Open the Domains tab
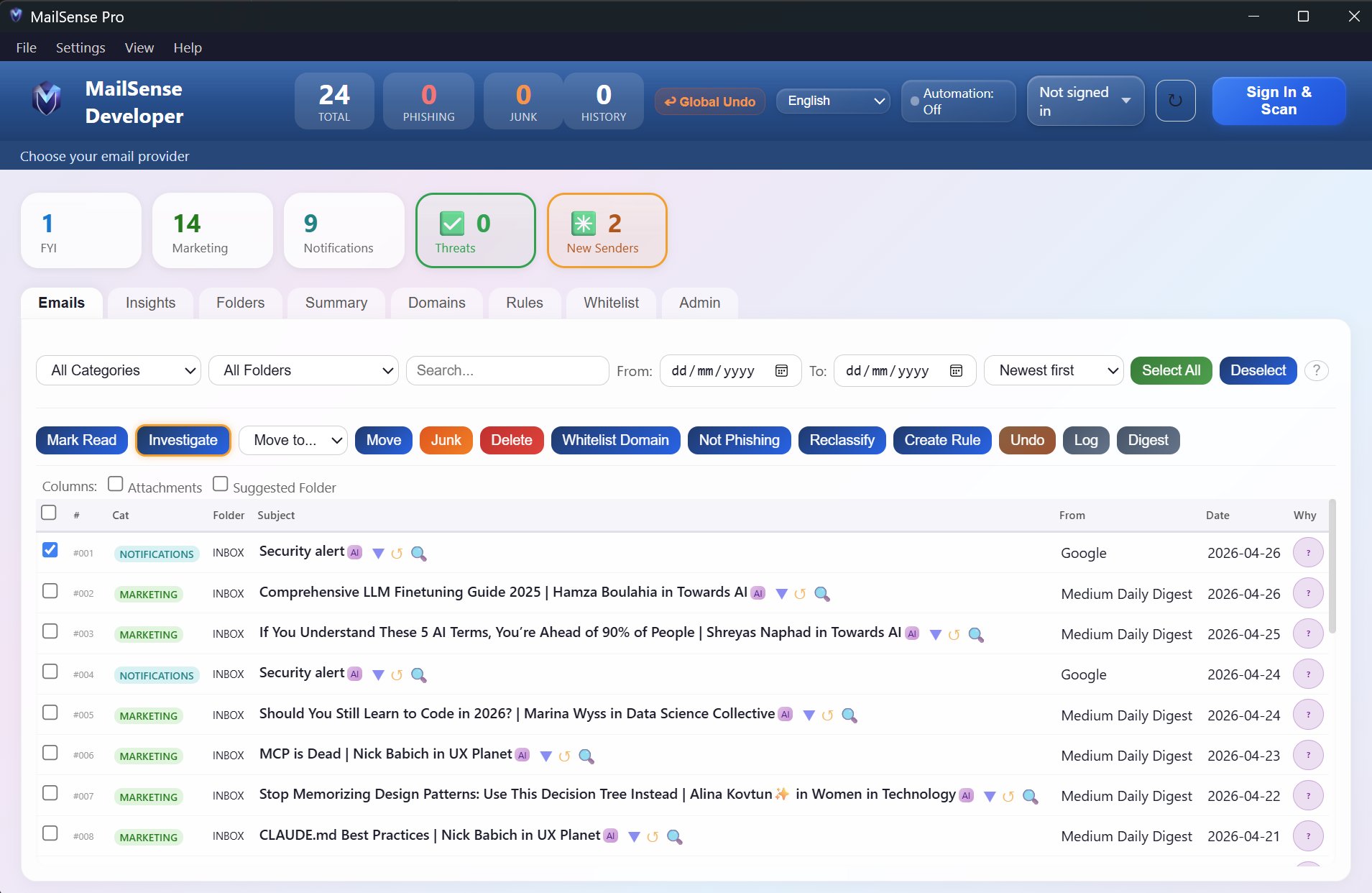This screenshot has height=893, width=1372. 436,303
